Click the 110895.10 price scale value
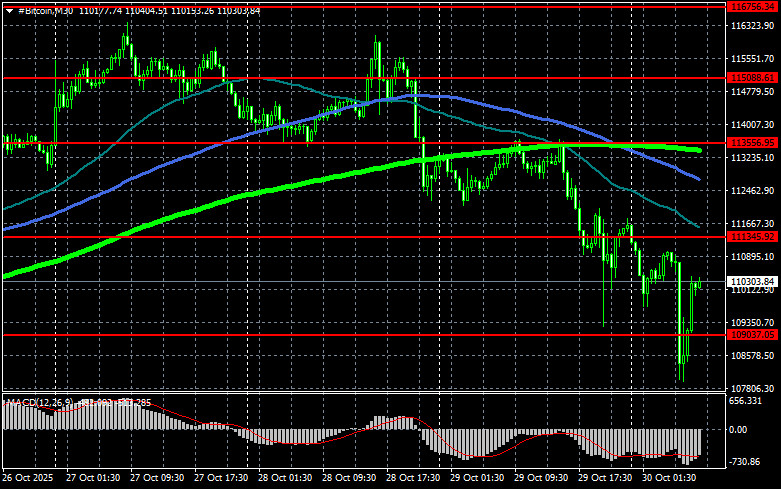781x489 pixels. coord(752,256)
